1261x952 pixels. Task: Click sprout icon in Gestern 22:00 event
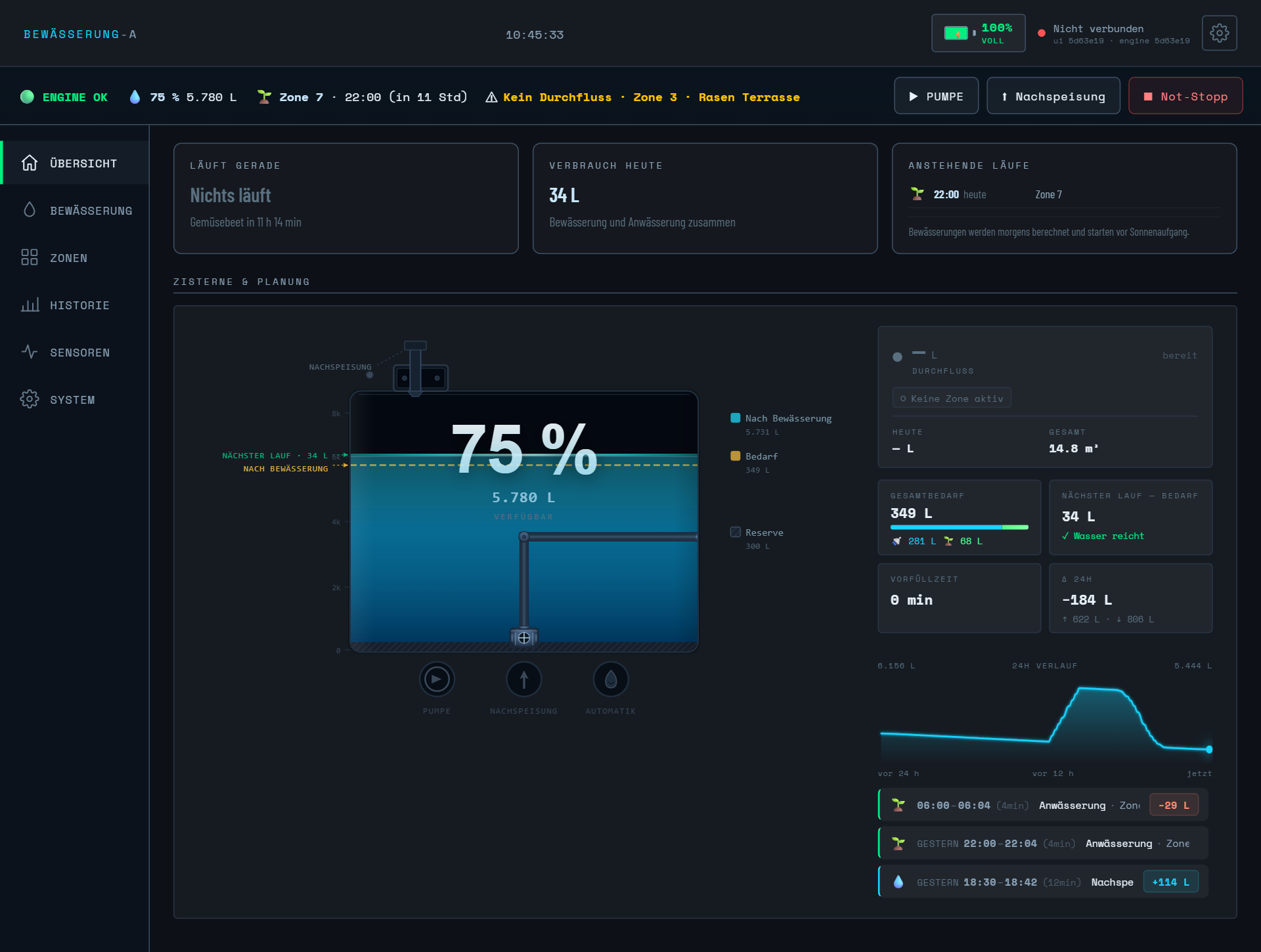[898, 844]
